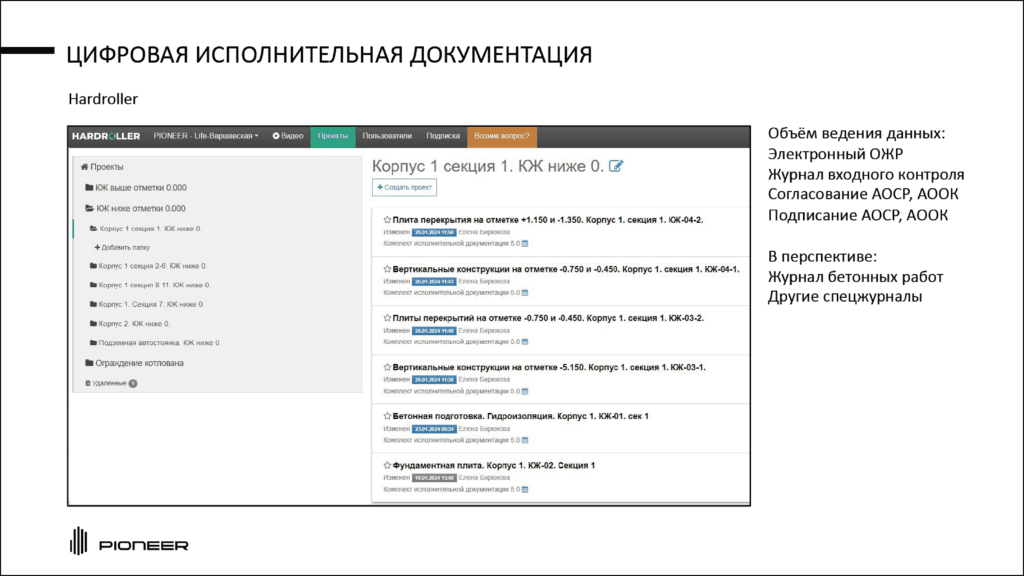
Task: Click the home icon beside 'Проекты' in the sidebar
Action: [x=85, y=167]
